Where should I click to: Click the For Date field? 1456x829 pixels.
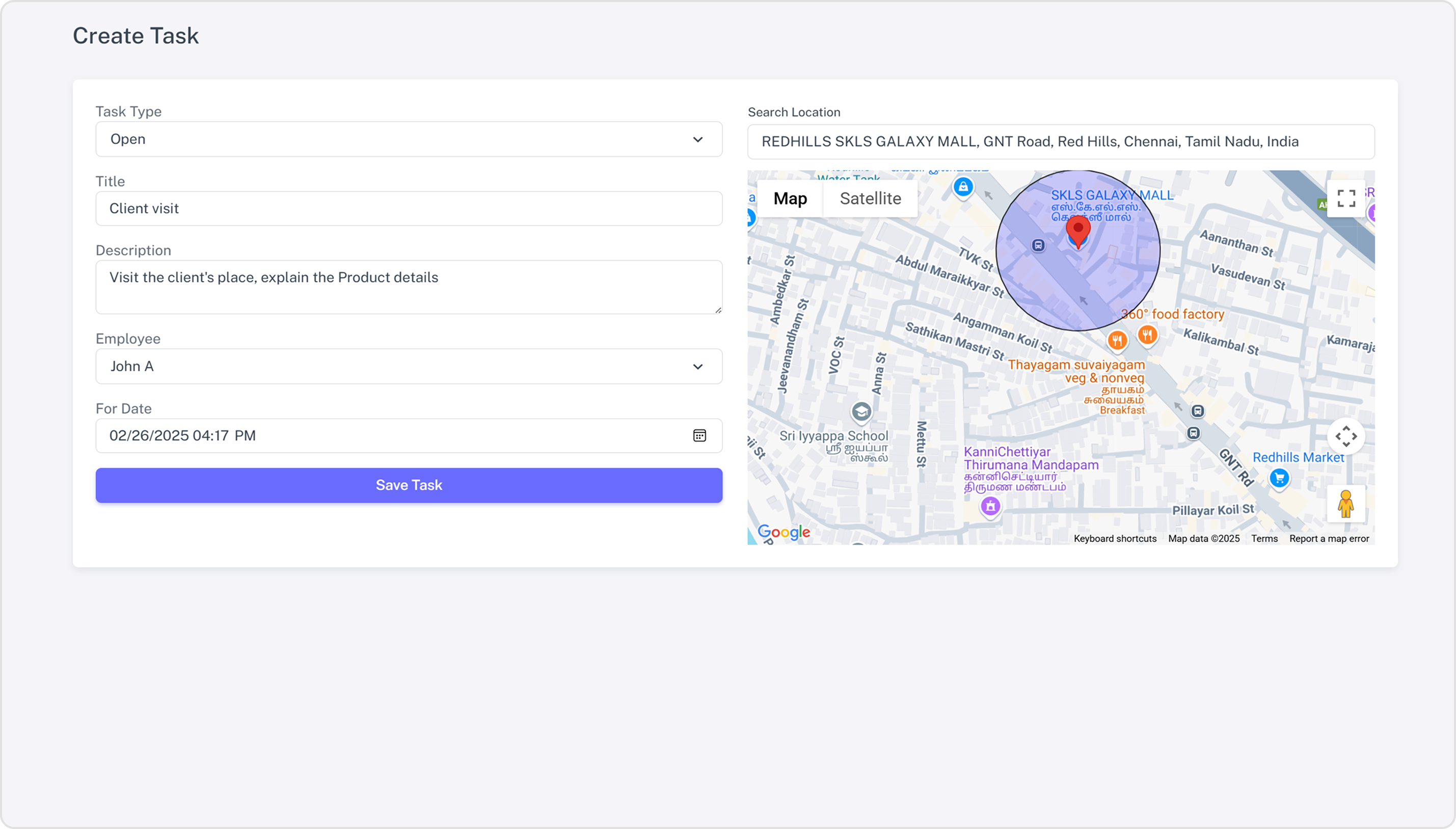409,435
